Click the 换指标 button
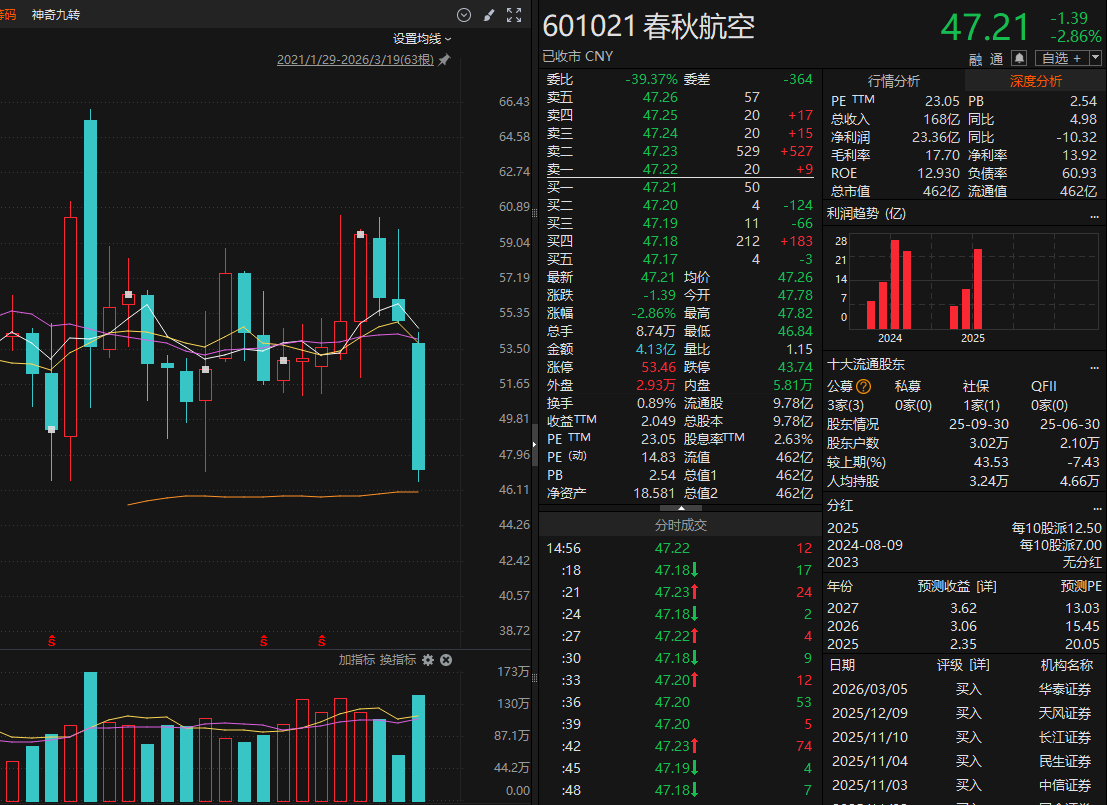This screenshot has height=805, width=1107. (x=398, y=660)
